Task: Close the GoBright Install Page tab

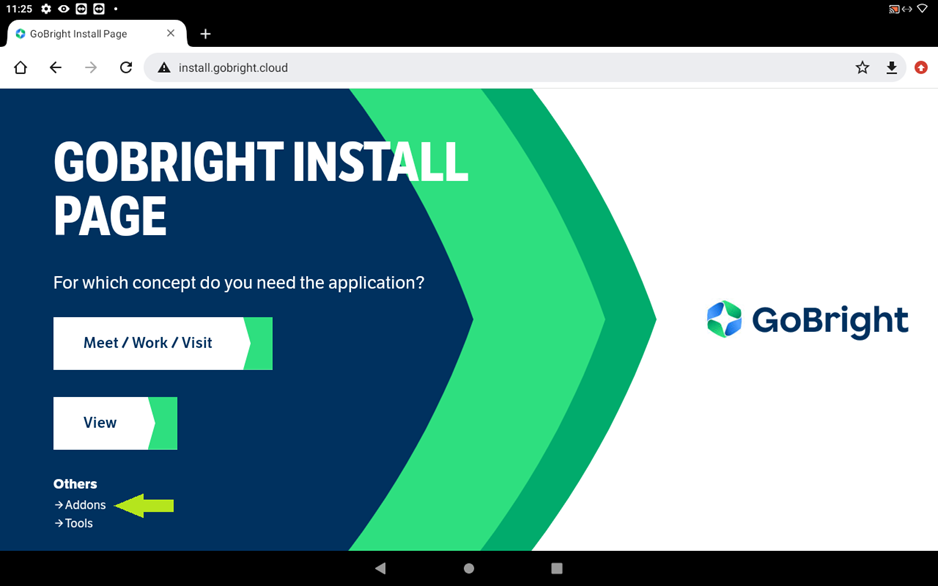Action: [170, 33]
